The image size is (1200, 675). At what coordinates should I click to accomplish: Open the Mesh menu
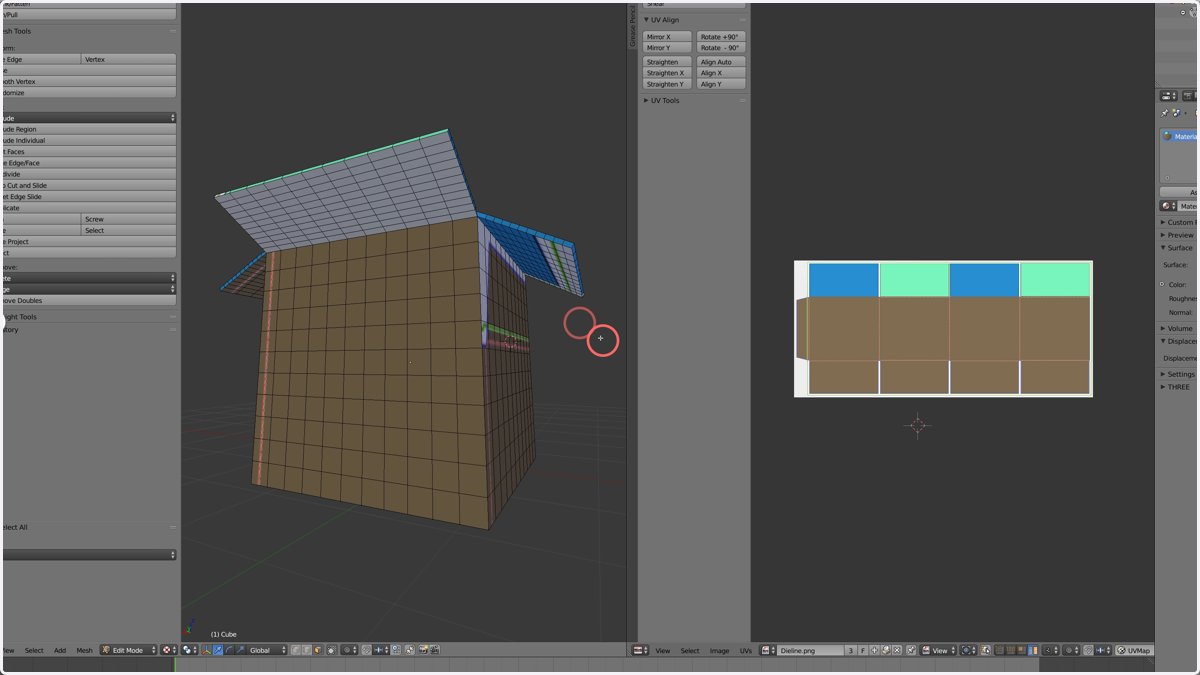(x=84, y=650)
